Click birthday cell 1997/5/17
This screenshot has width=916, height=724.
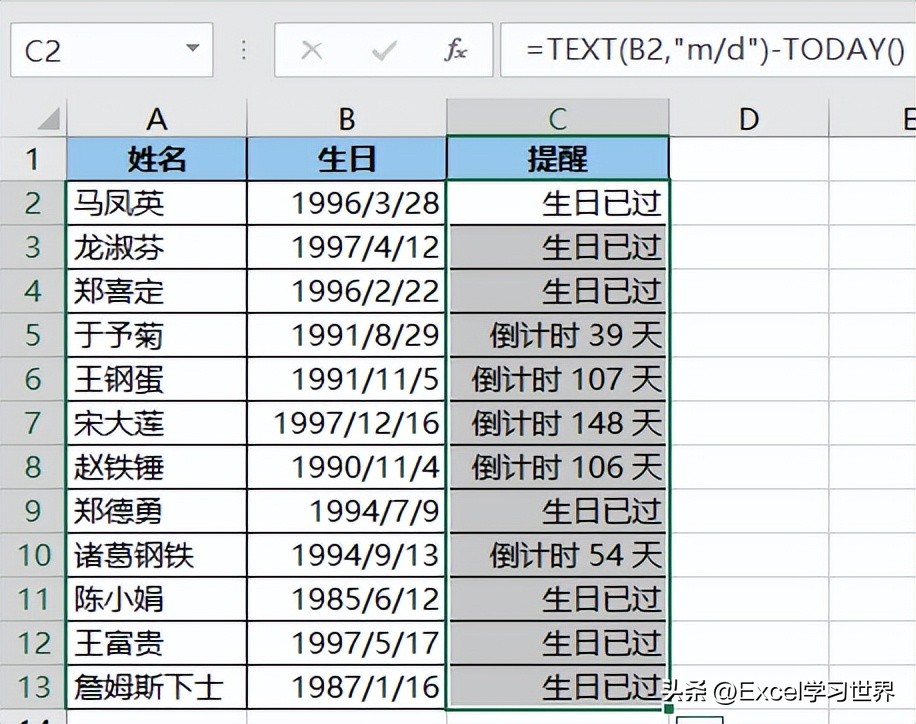[x=346, y=643]
